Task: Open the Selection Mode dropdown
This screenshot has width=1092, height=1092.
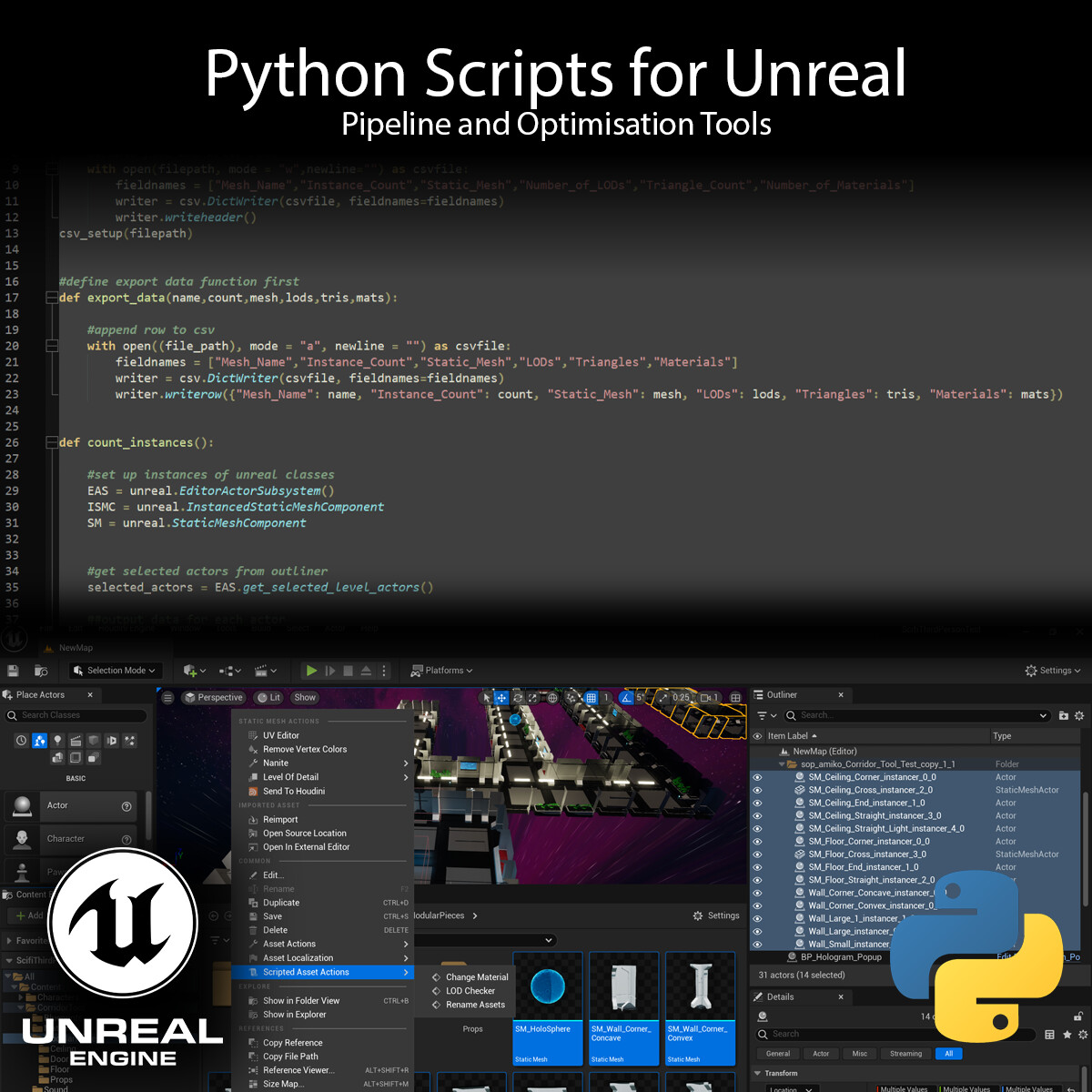Action: point(115,670)
